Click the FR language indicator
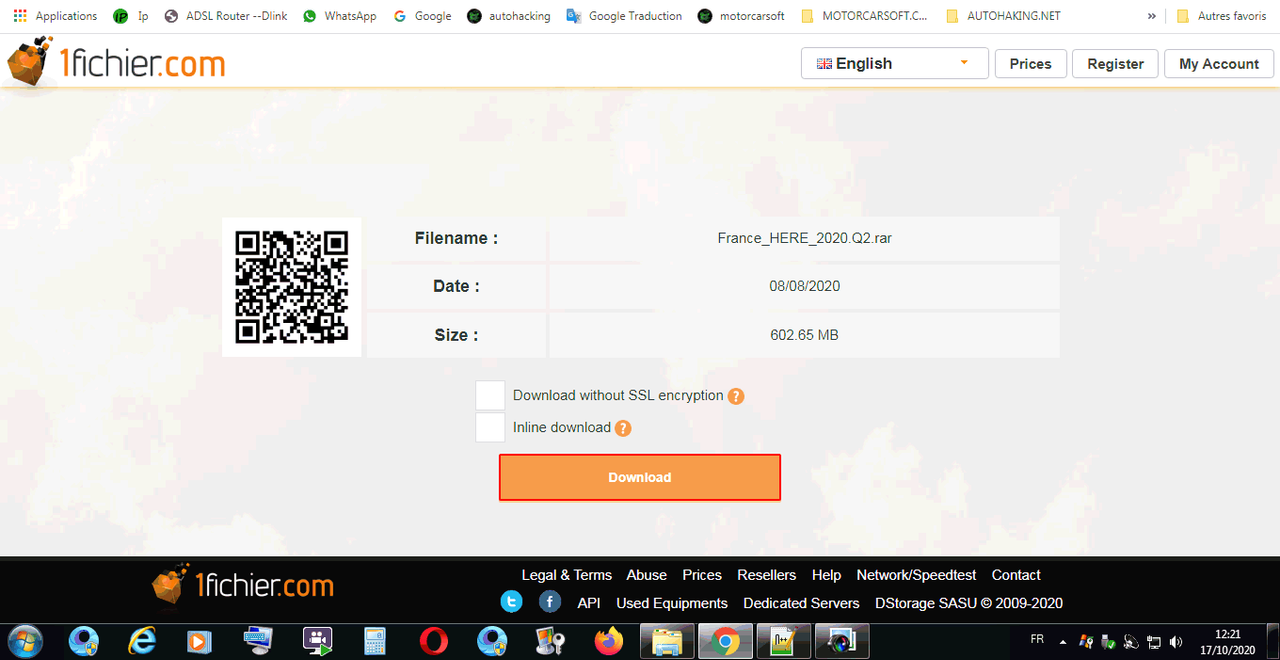The image size is (1280, 660). coord(1037,639)
